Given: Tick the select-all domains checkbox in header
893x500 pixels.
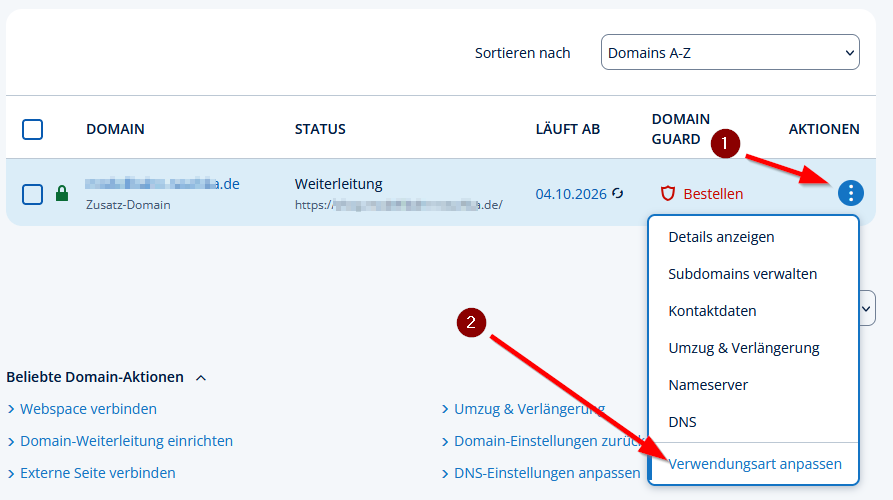Looking at the screenshot, I should (32, 129).
